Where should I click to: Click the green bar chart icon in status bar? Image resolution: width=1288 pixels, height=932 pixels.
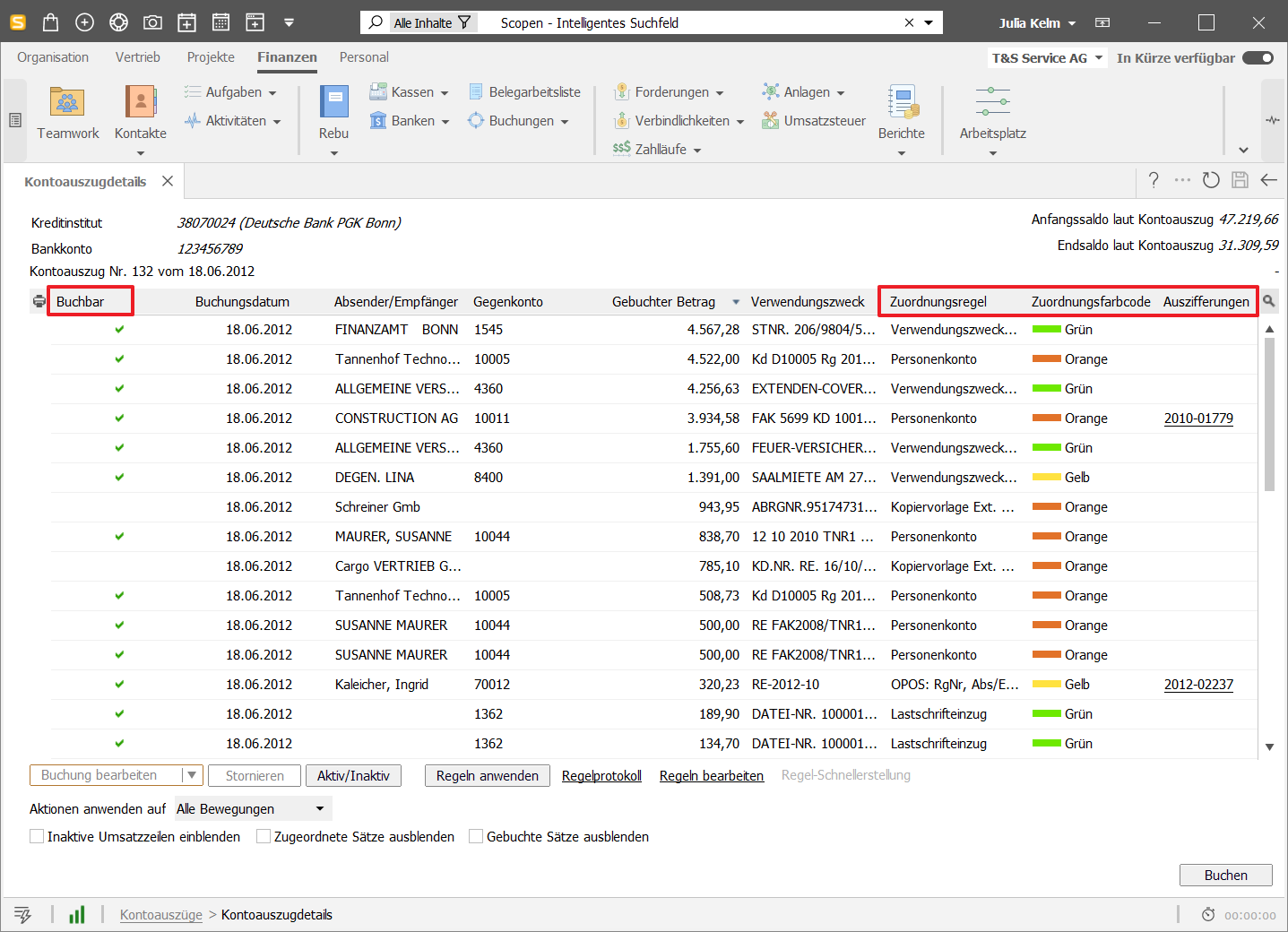point(77,914)
